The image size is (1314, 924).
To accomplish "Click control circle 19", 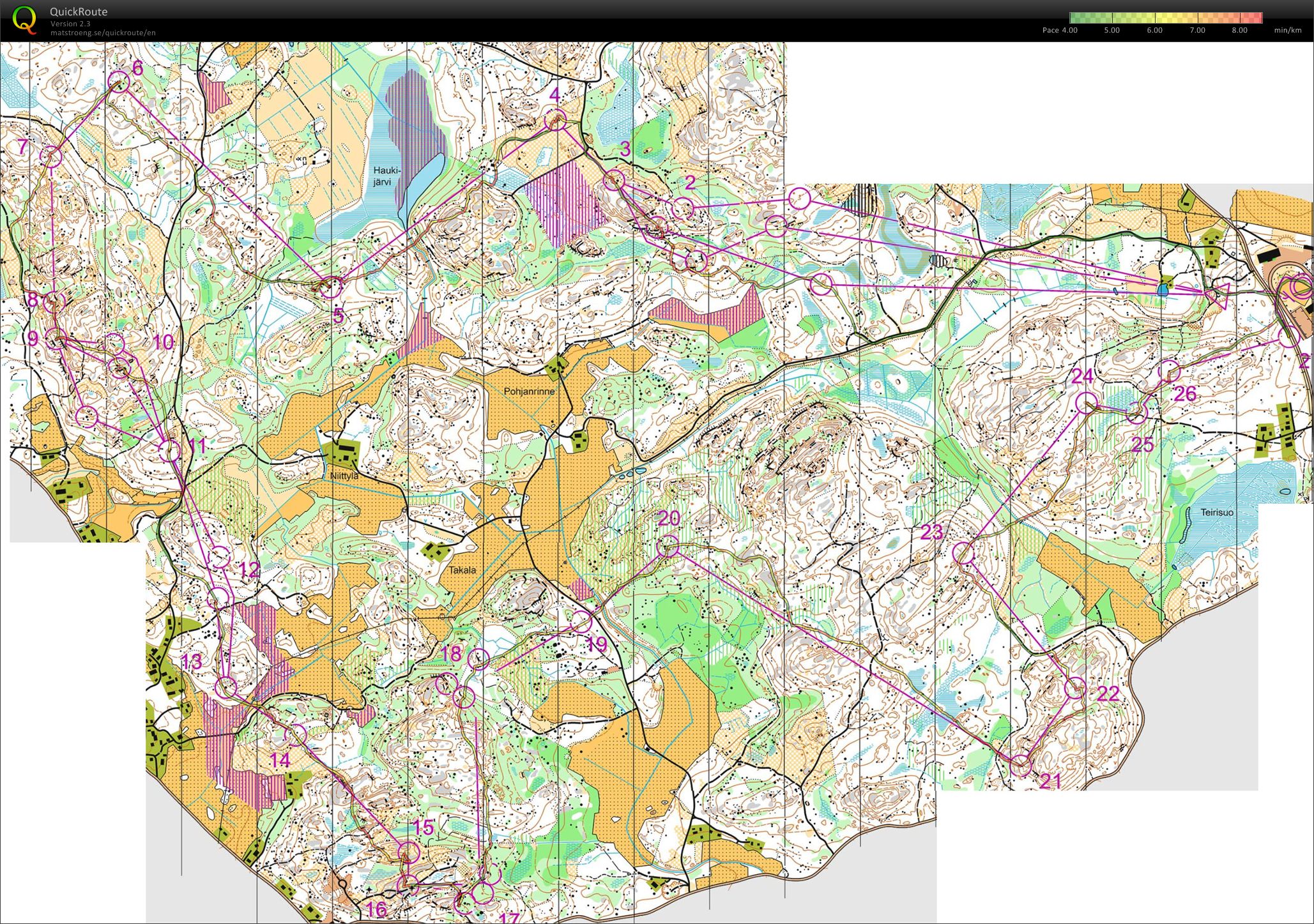I will (580, 621).
